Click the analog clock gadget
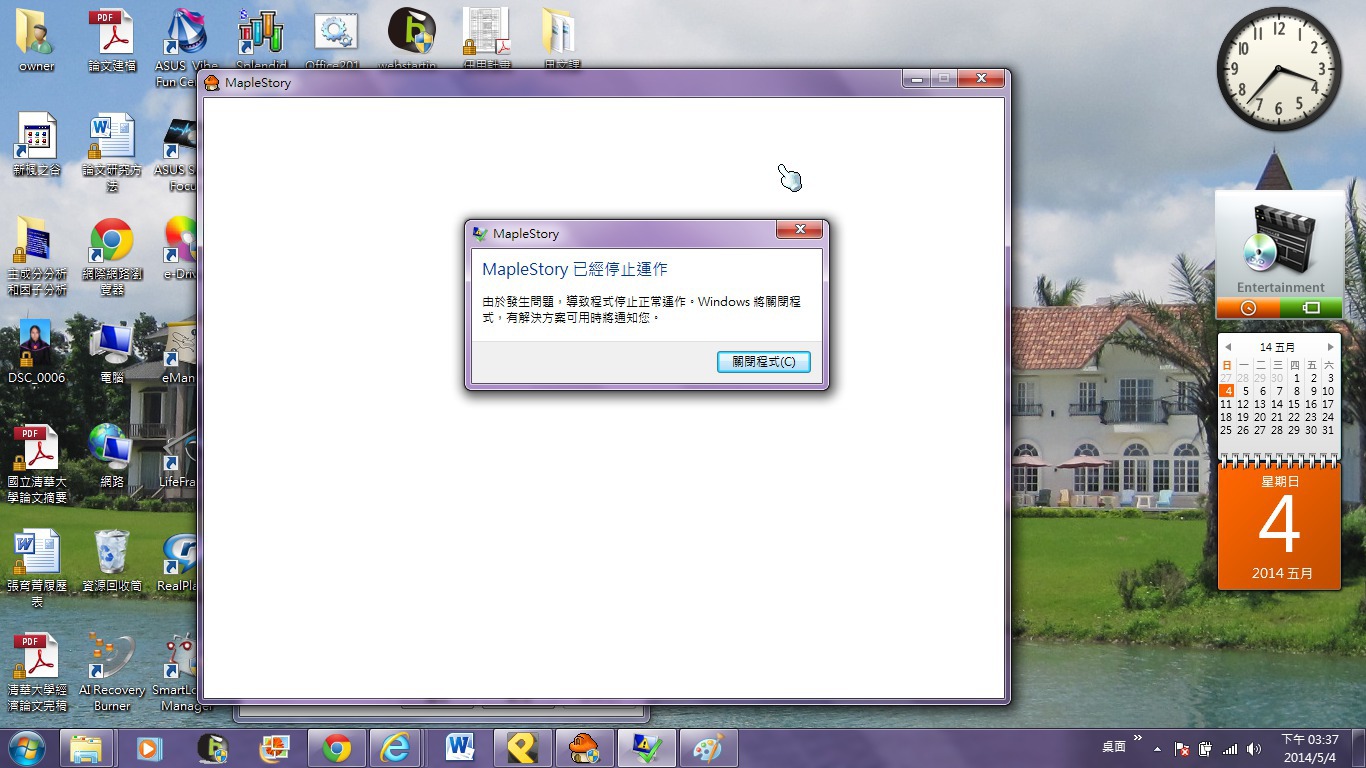The width and height of the screenshot is (1366, 768). pyautogui.click(x=1279, y=69)
